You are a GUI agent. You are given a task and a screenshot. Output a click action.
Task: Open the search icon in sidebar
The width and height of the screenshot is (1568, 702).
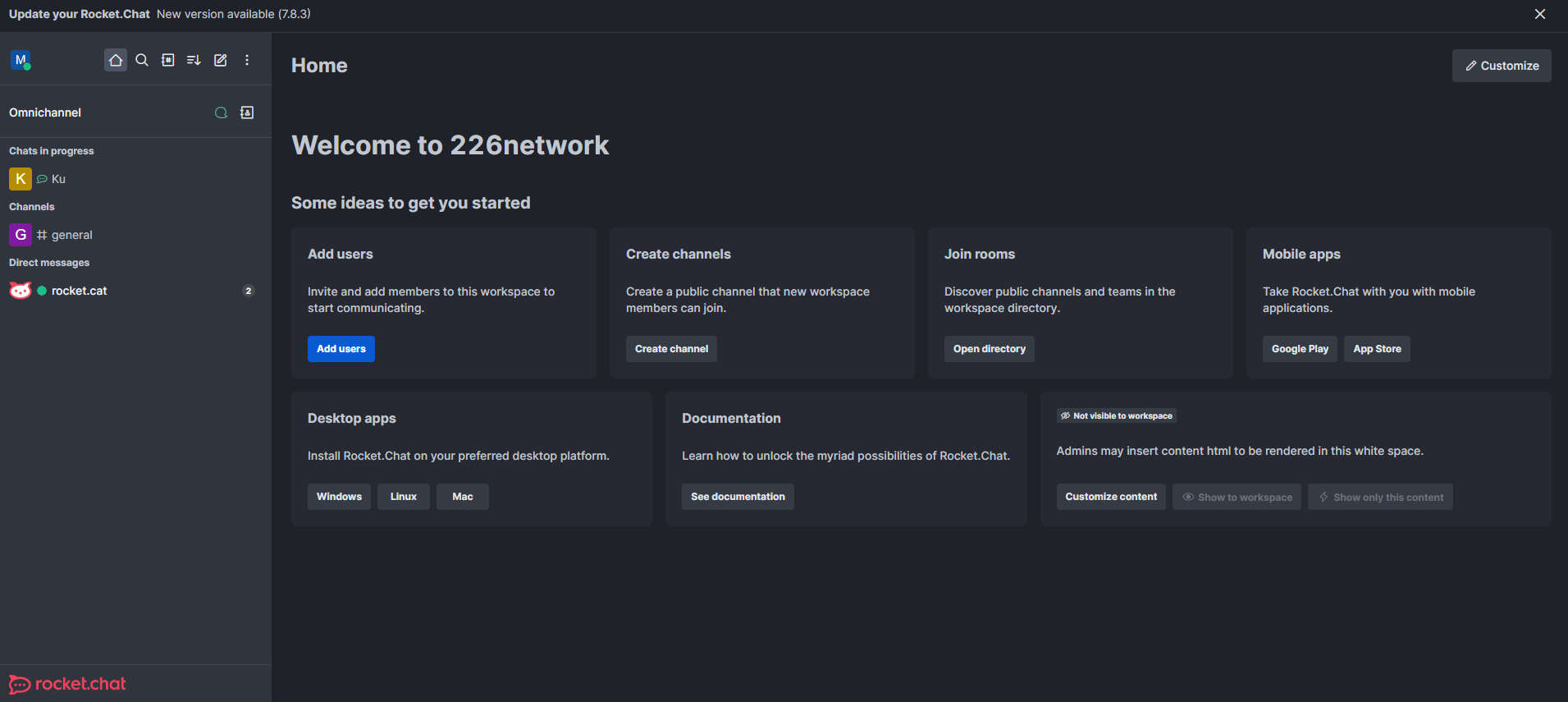tap(142, 60)
